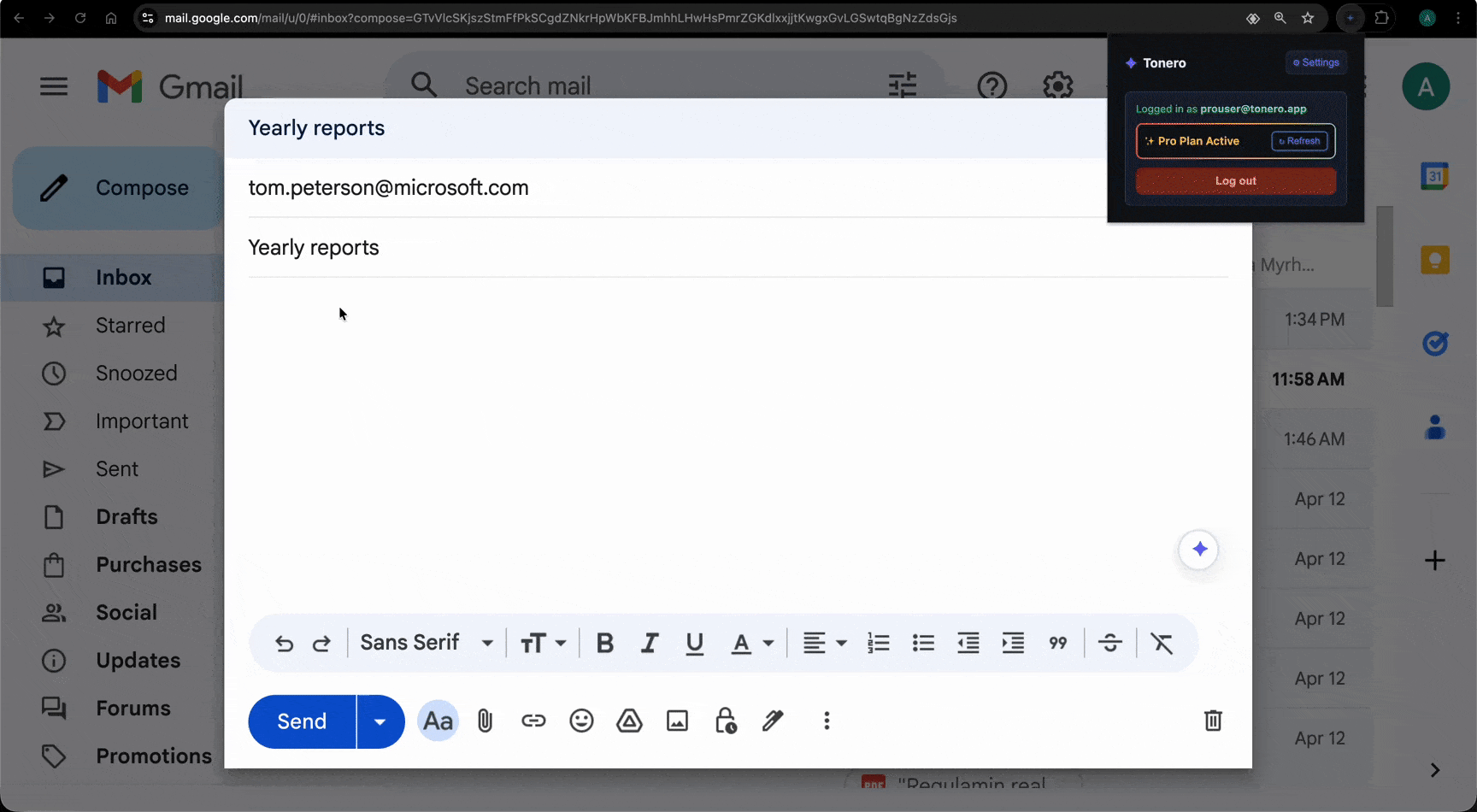The width and height of the screenshot is (1477, 812).
Task: Toggle strikethrough formatting
Action: [1110, 643]
